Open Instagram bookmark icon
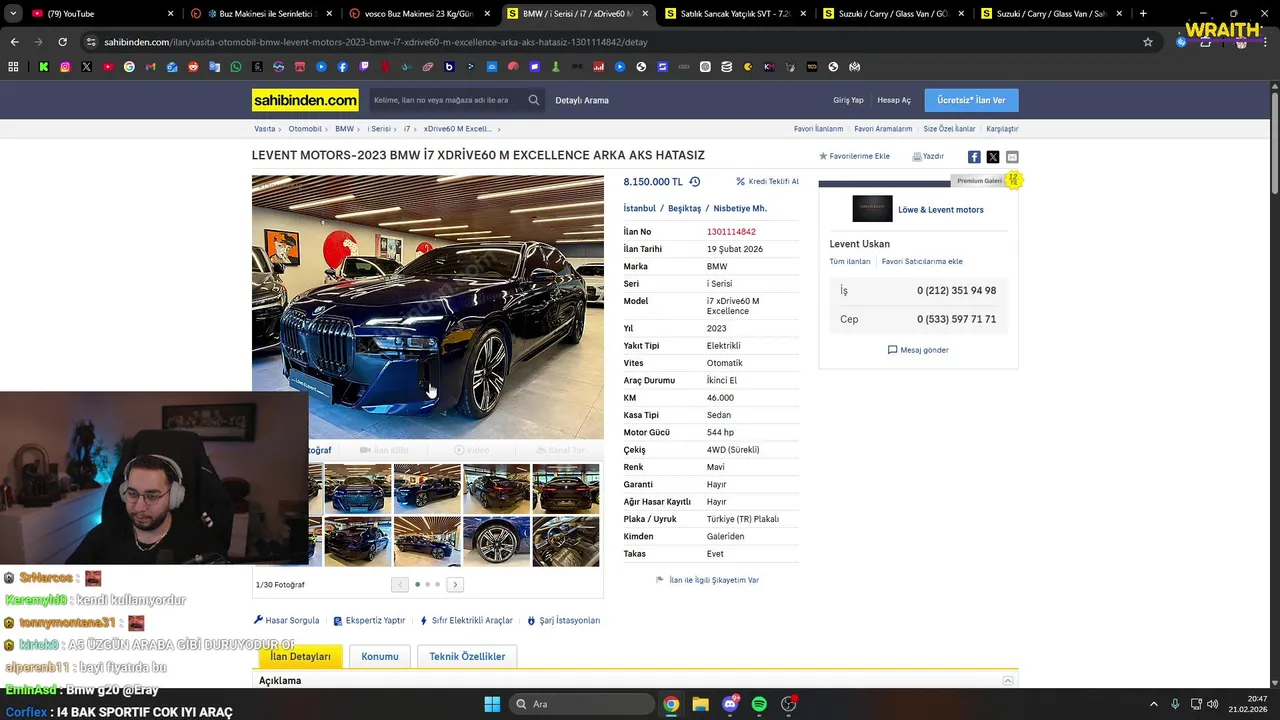Screen dimensions: 1280x720 pyautogui.click(x=65, y=67)
